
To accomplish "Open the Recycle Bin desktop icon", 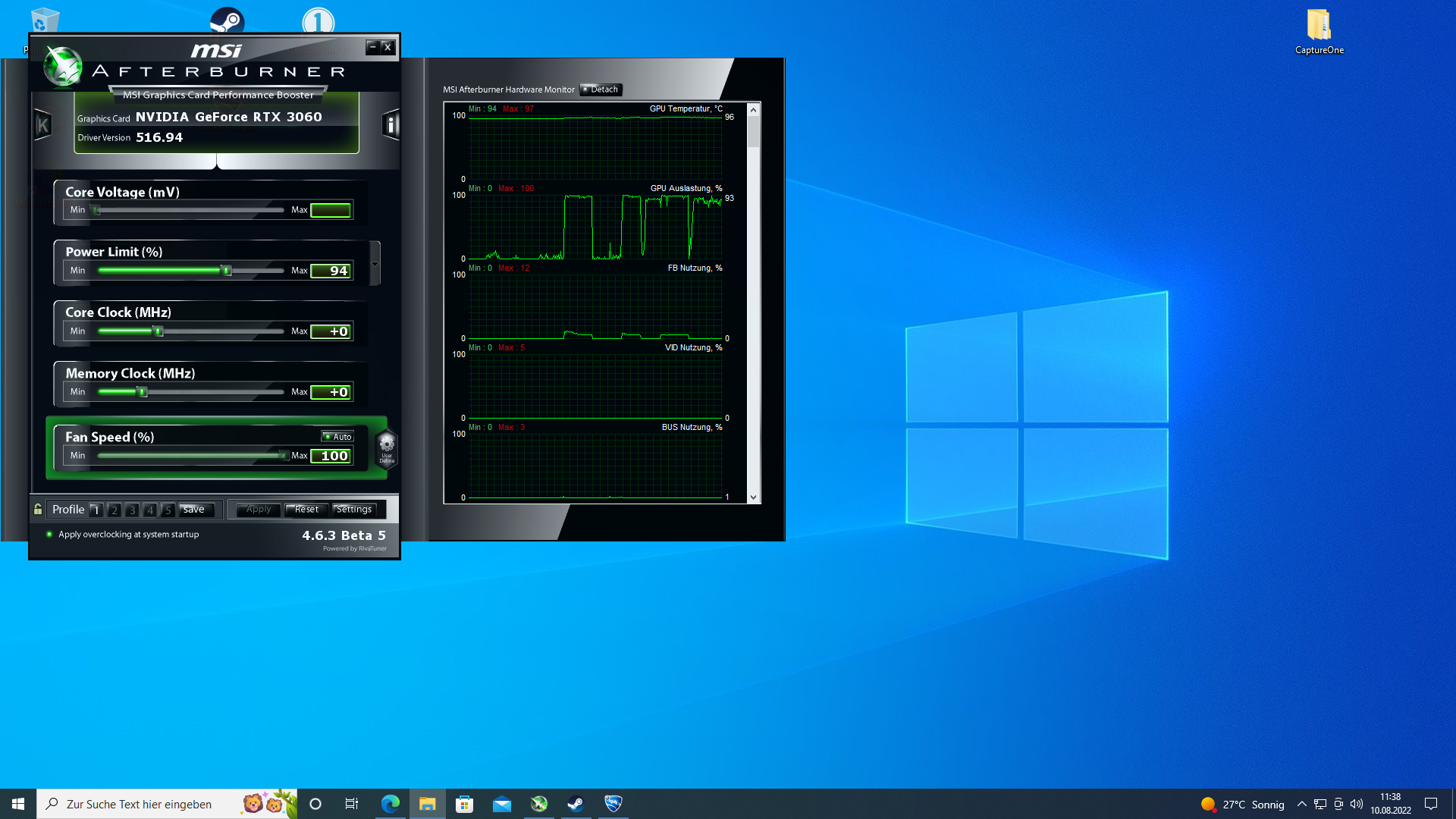I will [x=45, y=21].
